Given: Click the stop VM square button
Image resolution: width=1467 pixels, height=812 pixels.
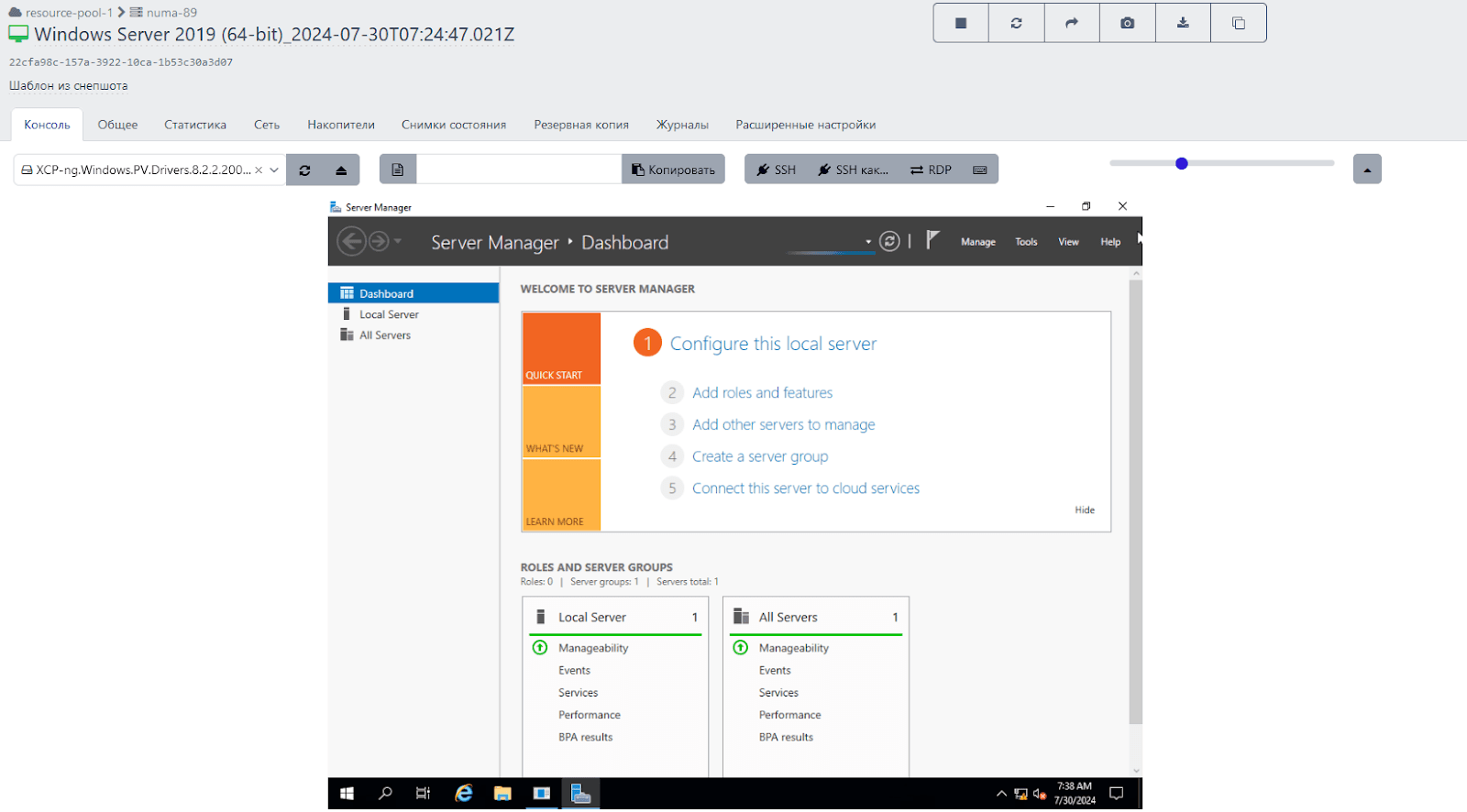Looking at the screenshot, I should 961,23.
